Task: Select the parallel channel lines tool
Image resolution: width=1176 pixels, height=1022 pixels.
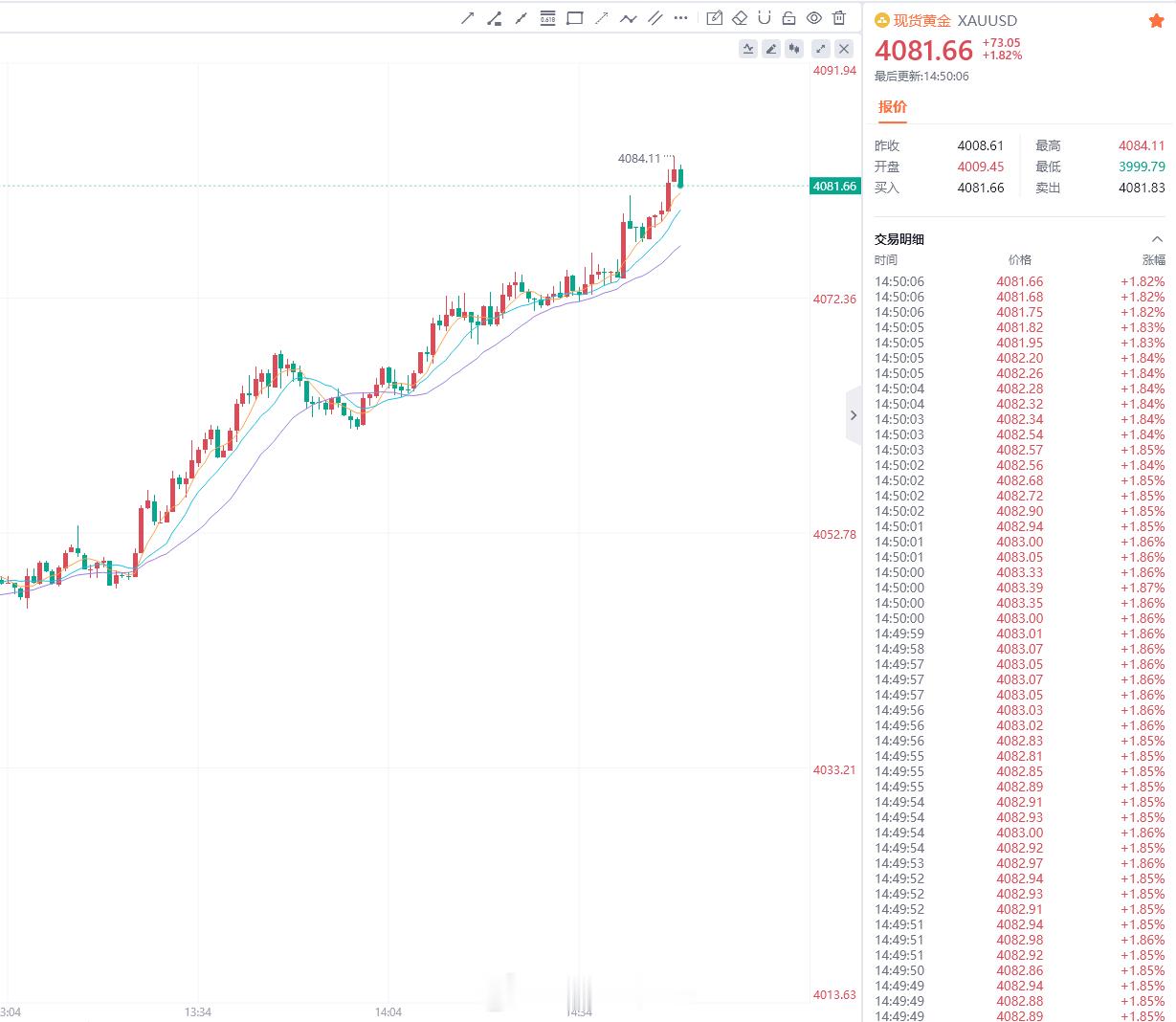Action: coord(655,18)
